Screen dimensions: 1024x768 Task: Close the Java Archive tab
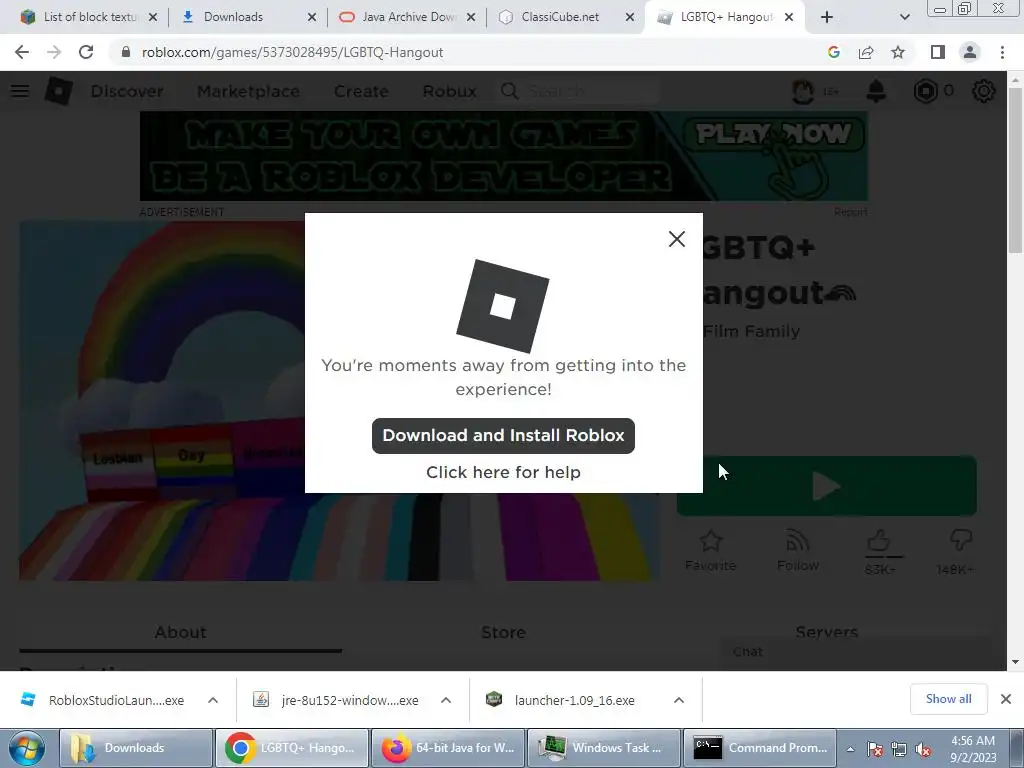click(x=471, y=18)
